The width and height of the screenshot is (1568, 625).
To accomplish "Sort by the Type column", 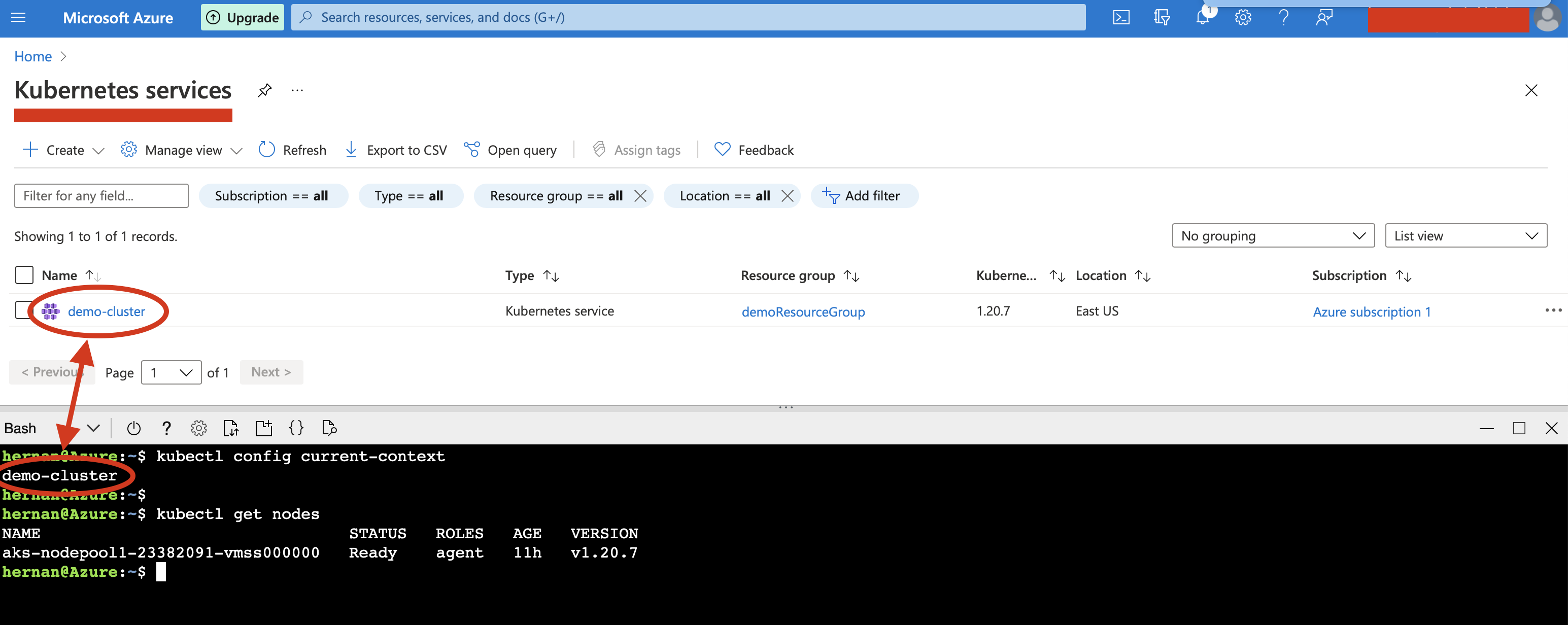I will coord(532,275).
